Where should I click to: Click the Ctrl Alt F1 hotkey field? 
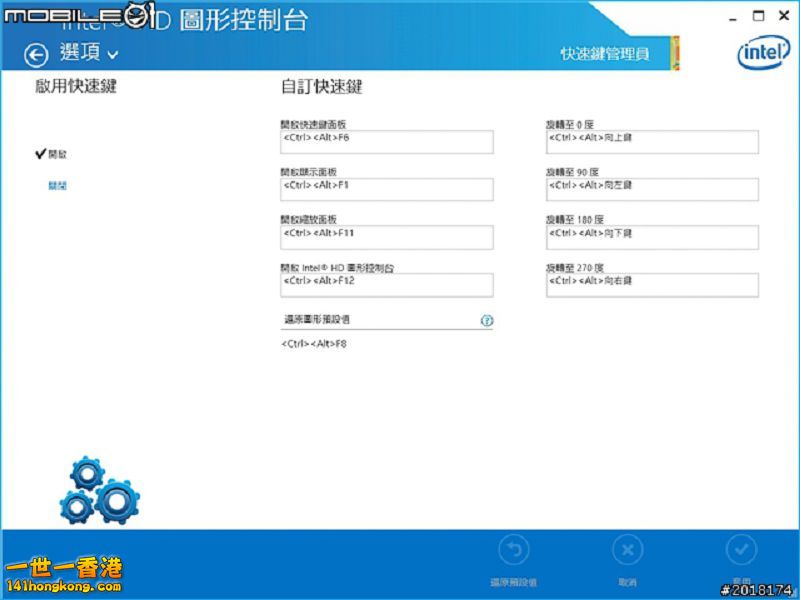point(387,189)
